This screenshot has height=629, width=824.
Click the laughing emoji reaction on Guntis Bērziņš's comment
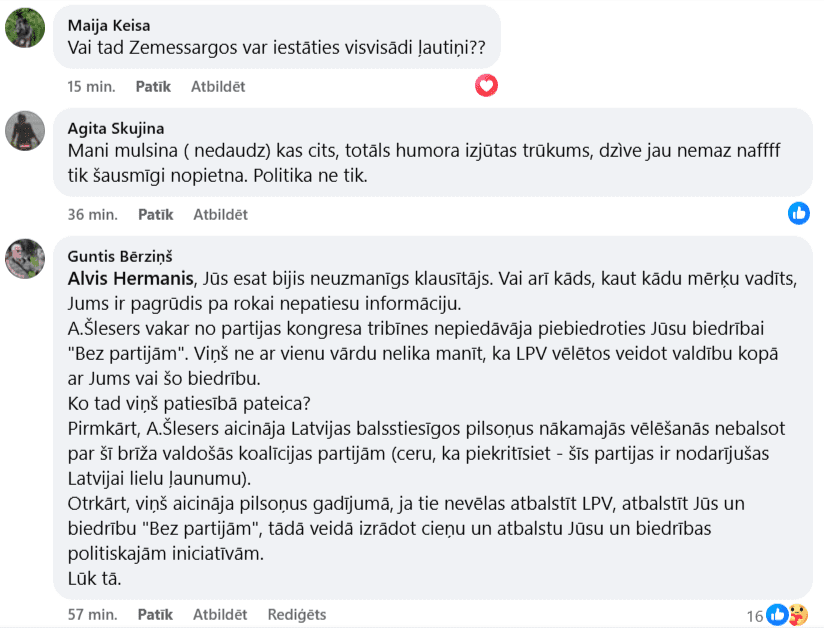[797, 615]
